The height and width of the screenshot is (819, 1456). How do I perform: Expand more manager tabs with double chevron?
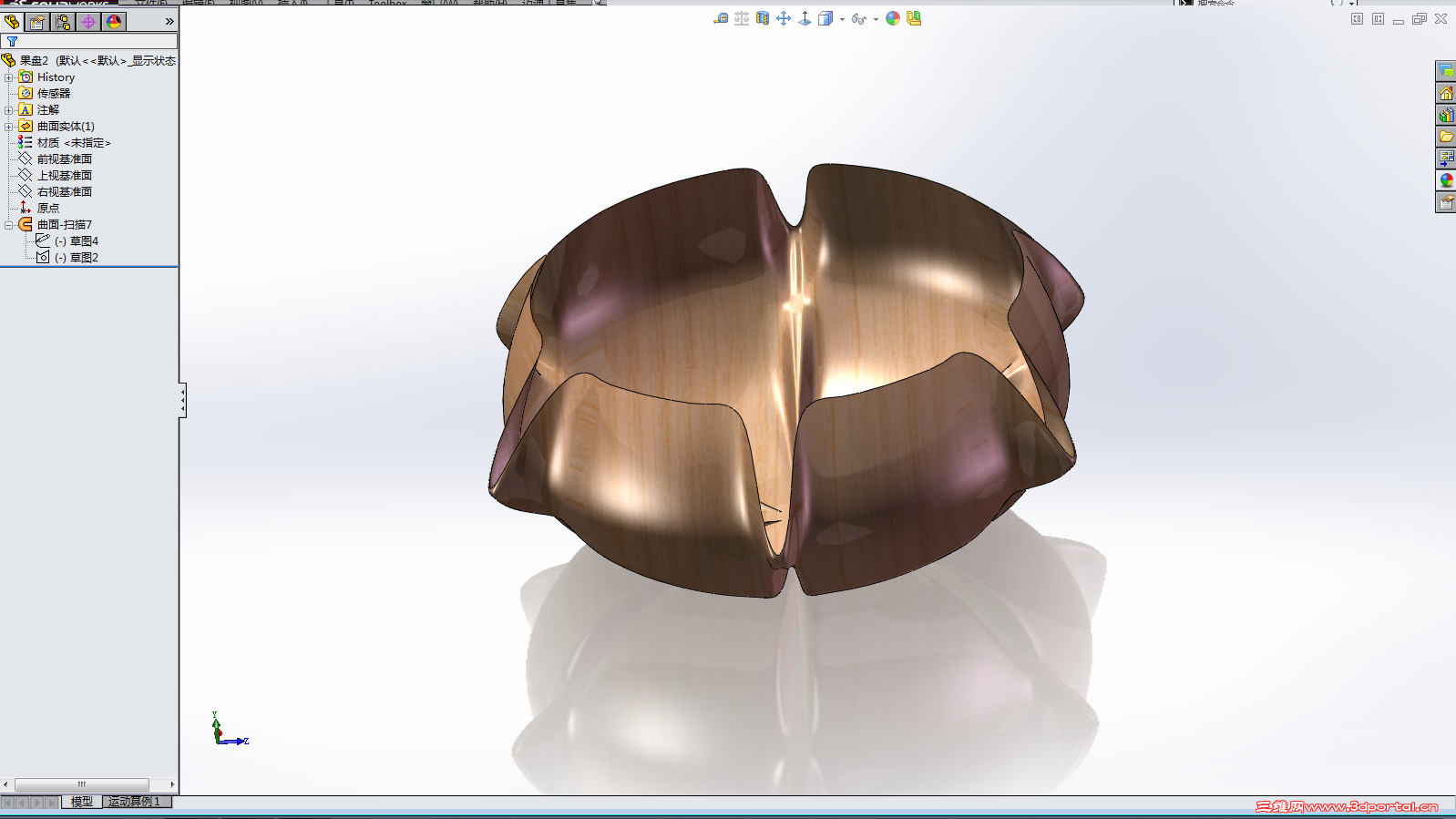point(169,22)
